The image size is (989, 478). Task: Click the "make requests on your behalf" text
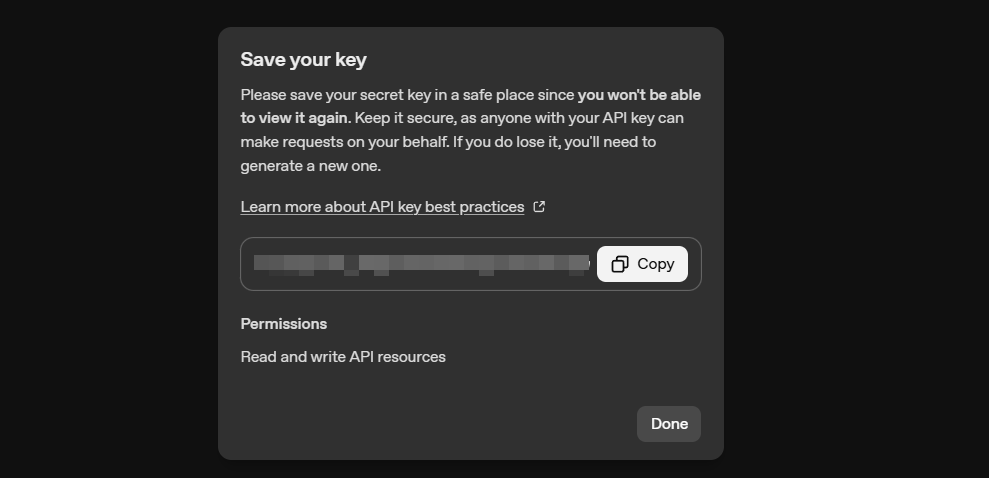[x=342, y=142]
